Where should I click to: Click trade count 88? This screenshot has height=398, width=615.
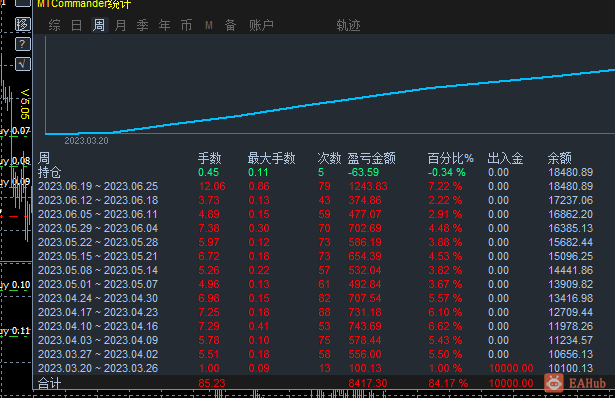tap(324, 313)
